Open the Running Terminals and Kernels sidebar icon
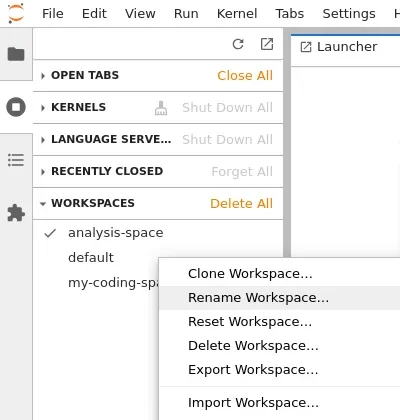This screenshot has height=420, width=400. [x=16, y=107]
